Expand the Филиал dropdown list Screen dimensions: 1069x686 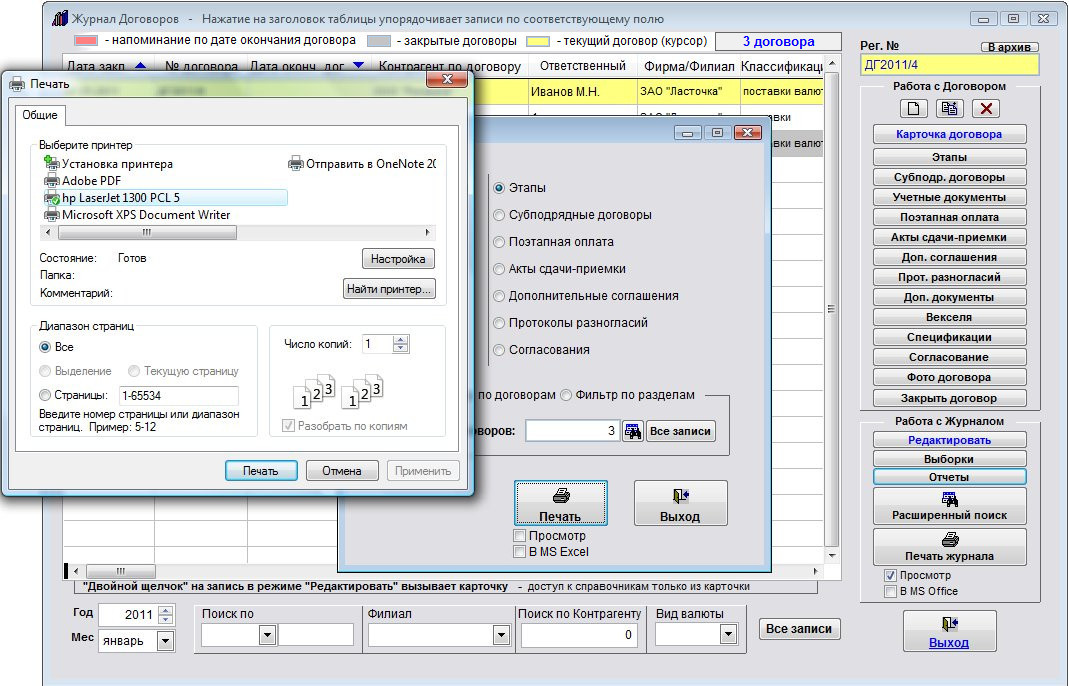[500, 635]
